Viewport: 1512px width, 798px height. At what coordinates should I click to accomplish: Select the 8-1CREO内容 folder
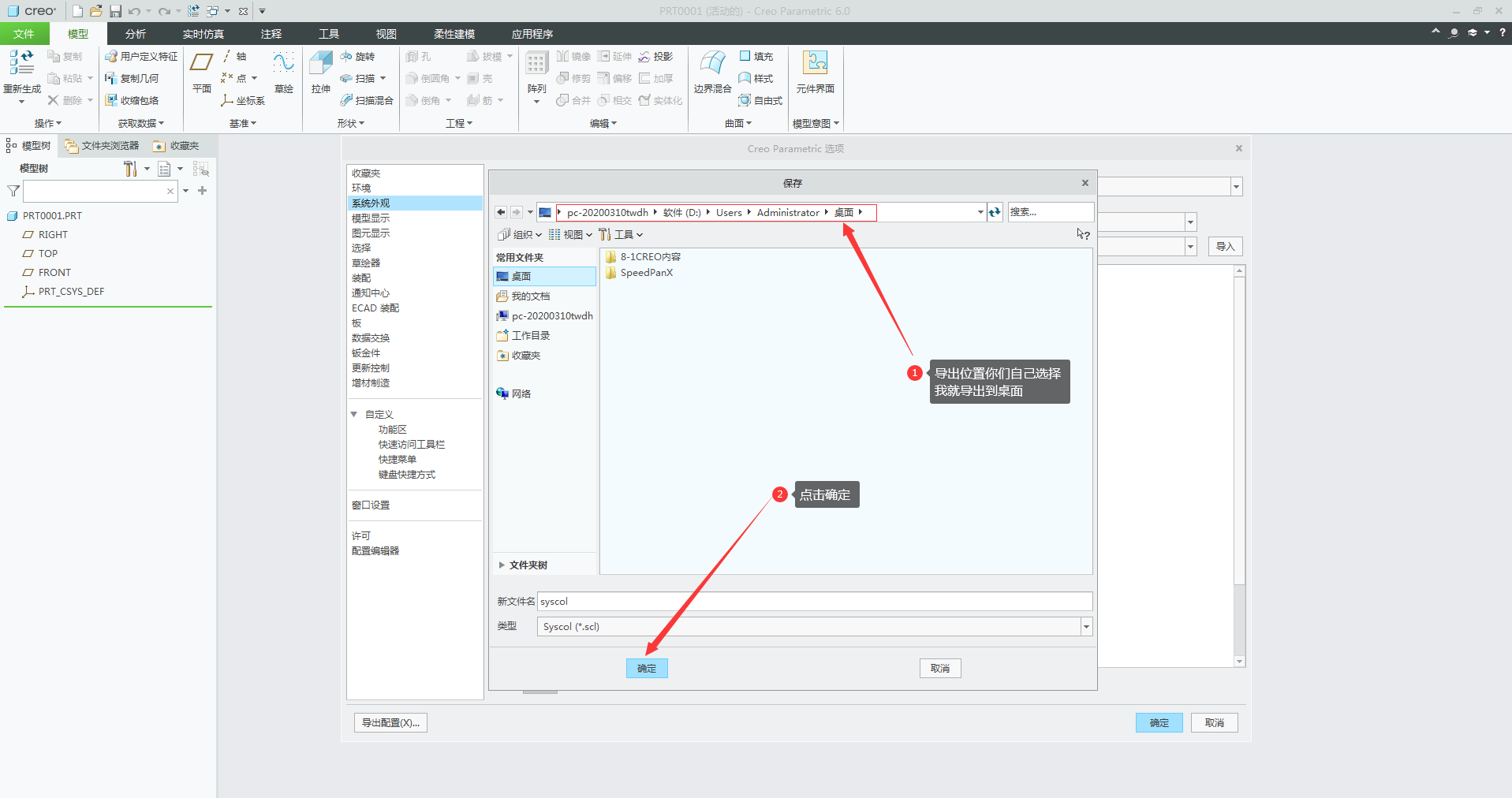point(643,257)
